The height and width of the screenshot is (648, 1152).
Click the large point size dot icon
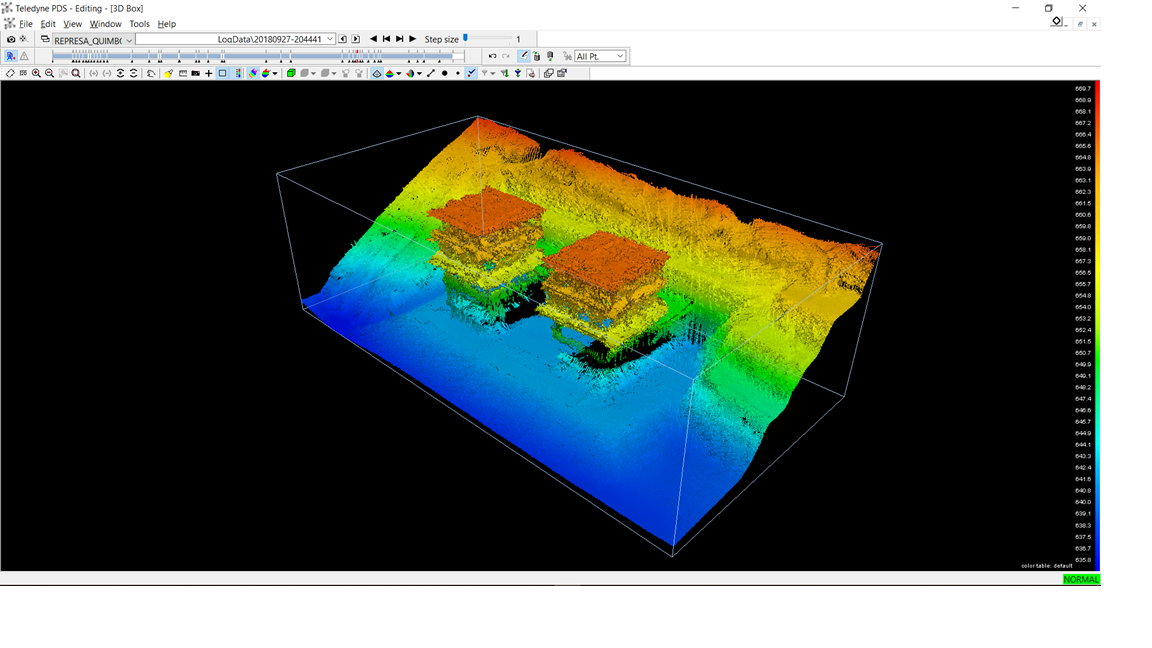445,73
